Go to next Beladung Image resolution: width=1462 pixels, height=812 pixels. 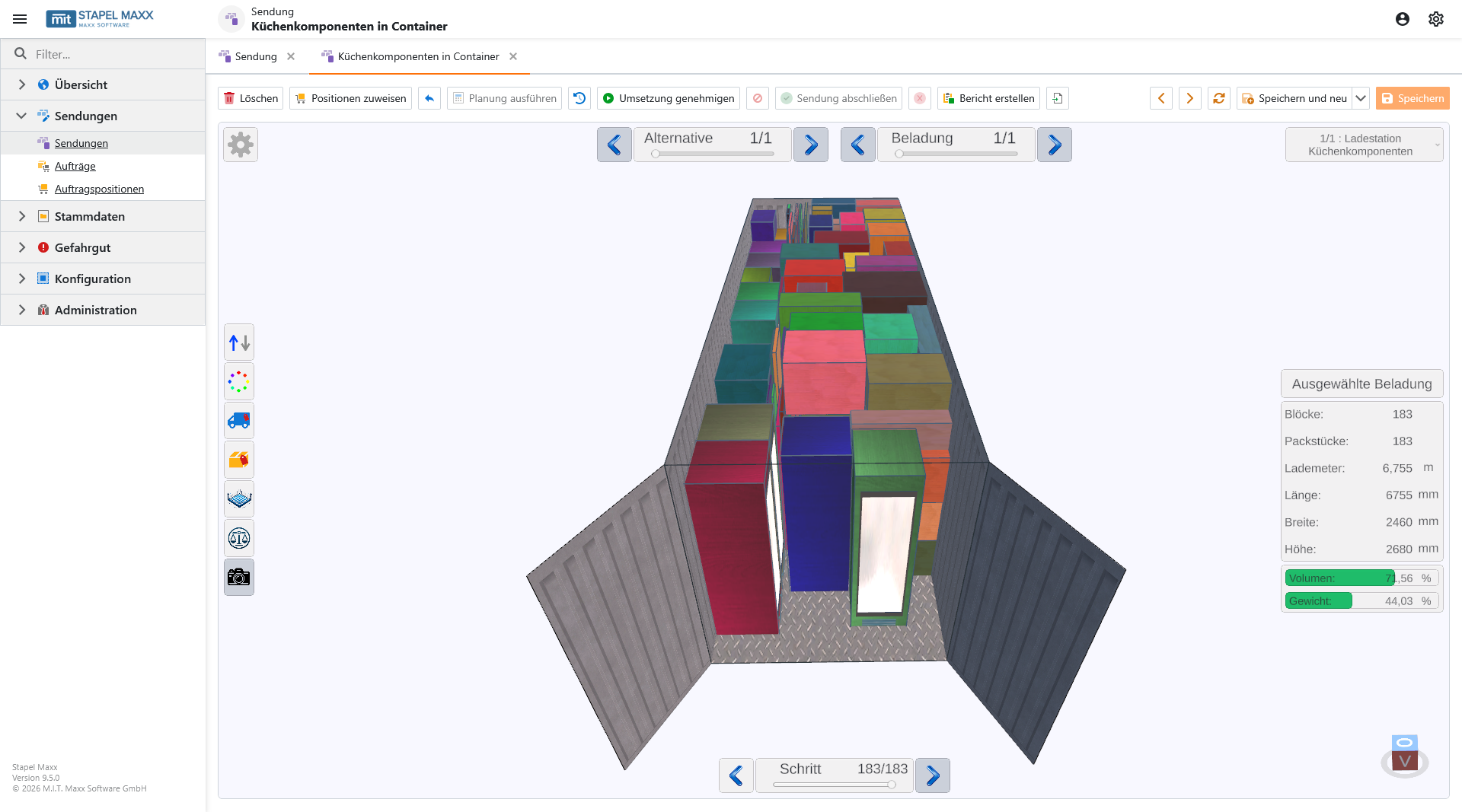[1055, 145]
